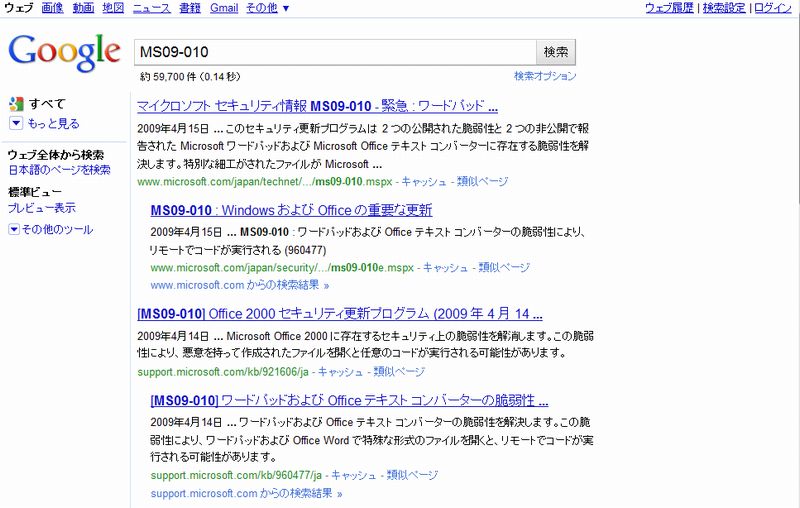
Task: Click URL support.microsoft.com/kb/921606/ja
Action: click(x=223, y=372)
